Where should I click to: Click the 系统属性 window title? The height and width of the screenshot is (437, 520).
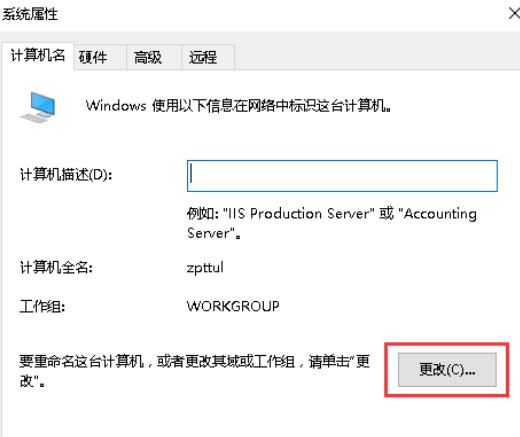[x=30, y=14]
